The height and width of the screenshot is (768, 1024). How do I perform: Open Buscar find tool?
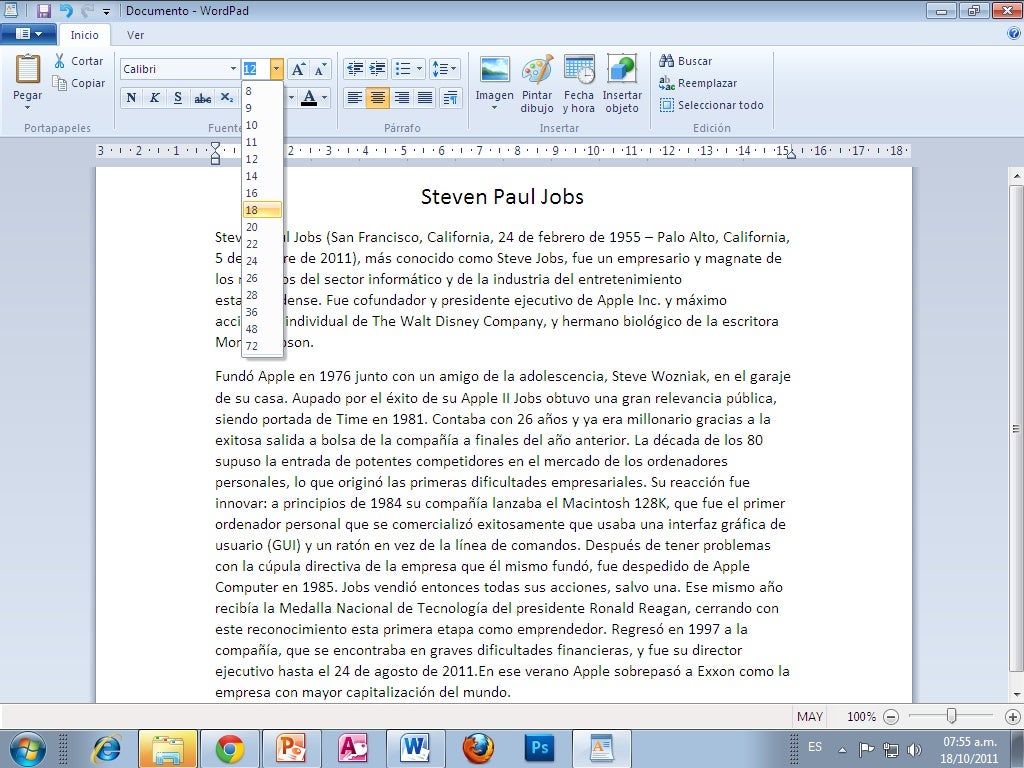pos(685,61)
